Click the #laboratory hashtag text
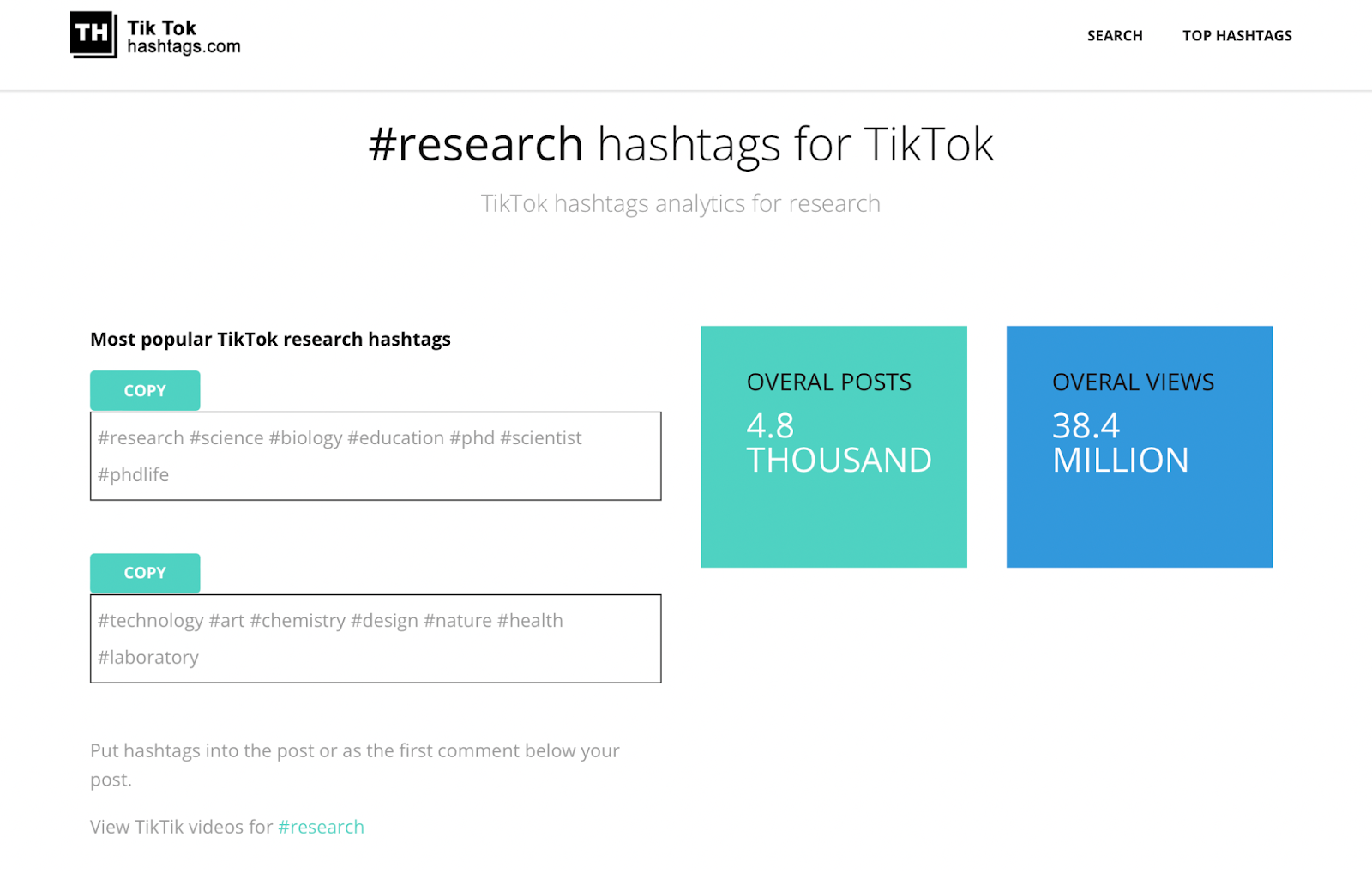Screen dimensions: 1372x873 [148, 658]
